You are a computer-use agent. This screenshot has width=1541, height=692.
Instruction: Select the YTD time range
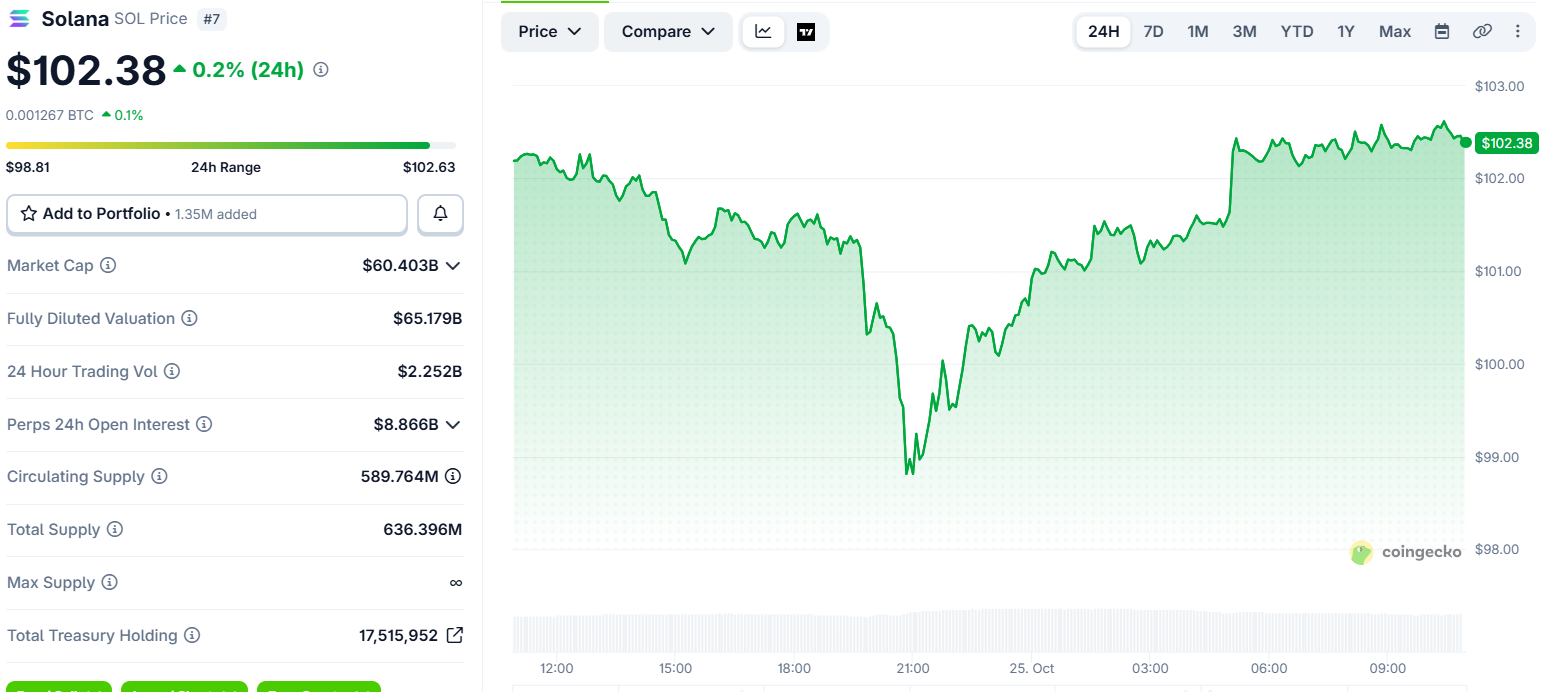click(x=1297, y=32)
